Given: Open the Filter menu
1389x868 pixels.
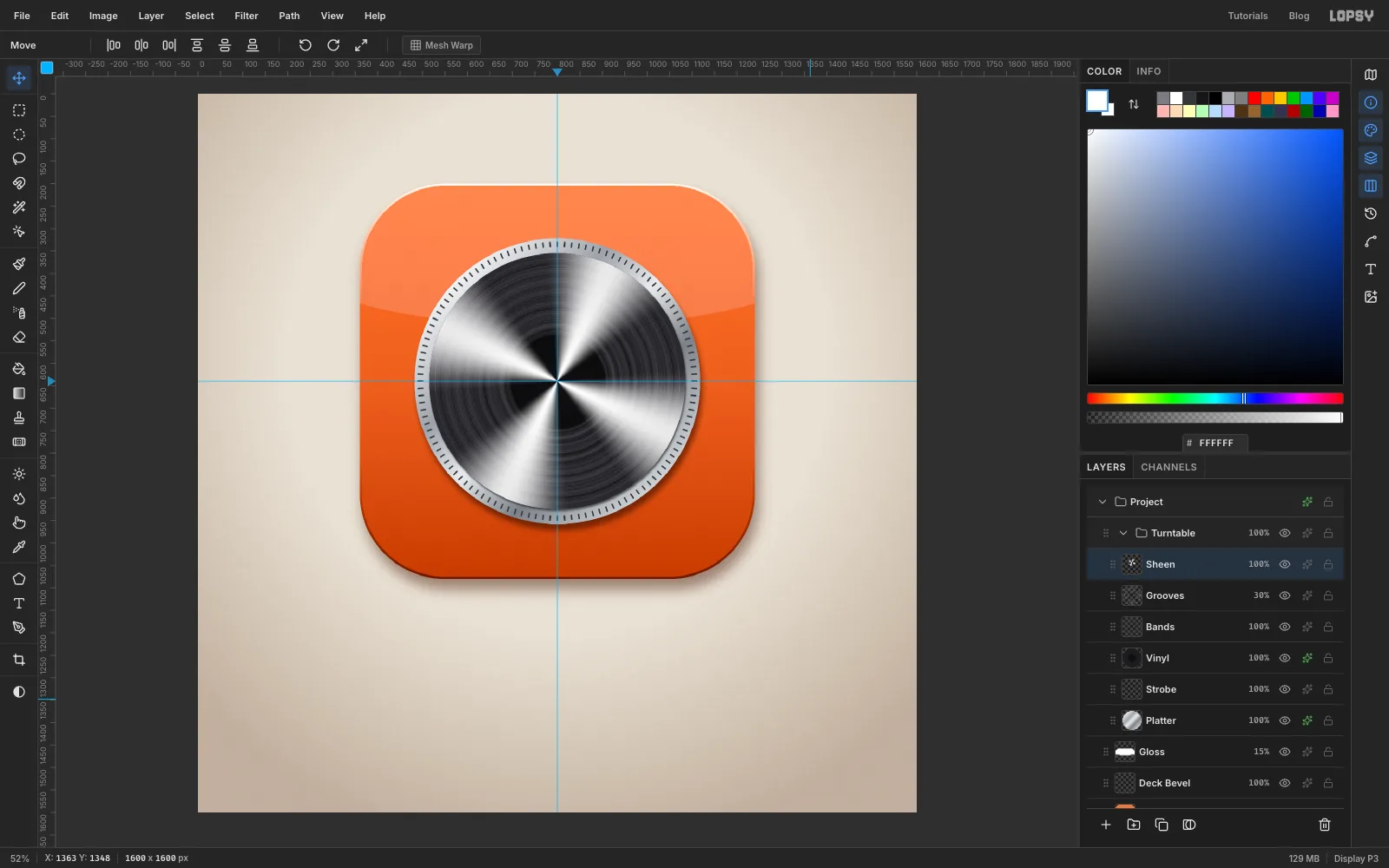Looking at the screenshot, I should tap(247, 16).
